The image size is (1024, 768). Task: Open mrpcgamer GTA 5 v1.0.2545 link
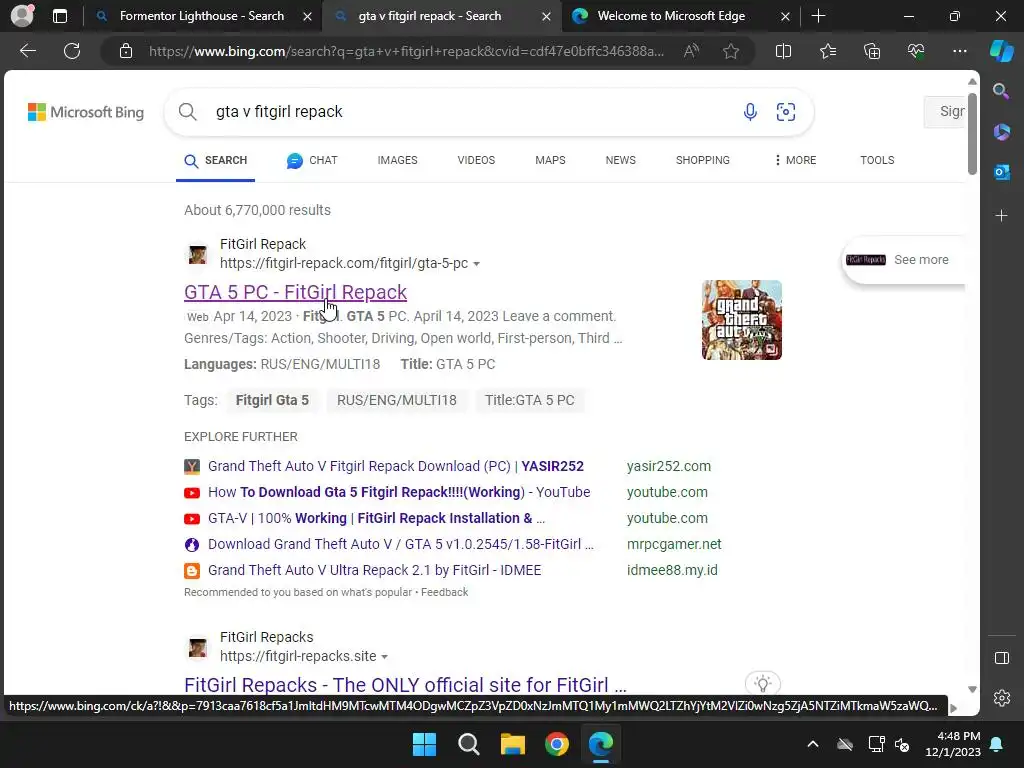401,544
